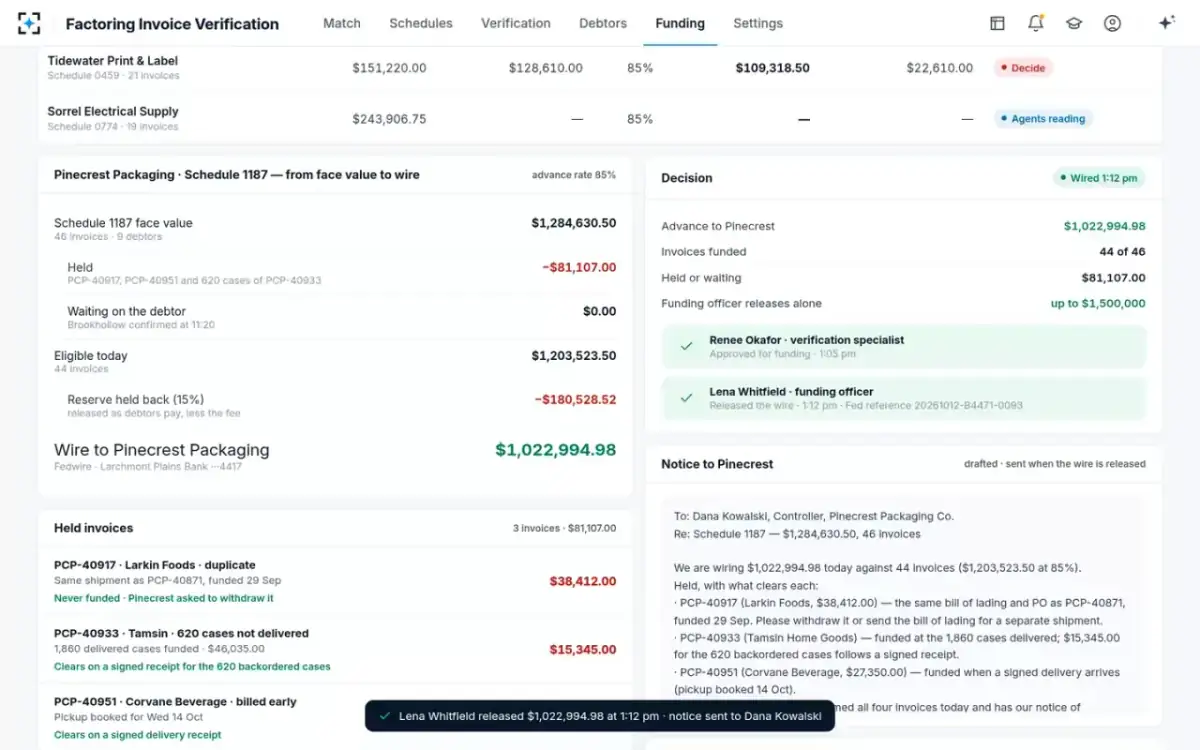Click the toast notification checkmark icon
Viewport: 1200px width, 750px height.
point(384,716)
